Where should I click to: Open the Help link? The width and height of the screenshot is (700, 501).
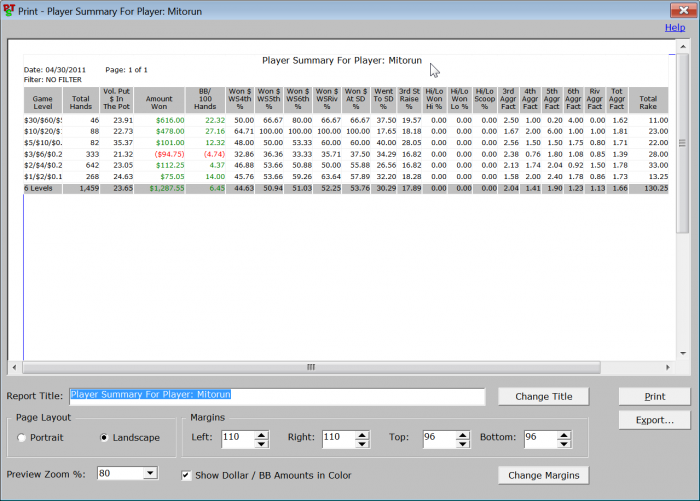click(x=675, y=27)
